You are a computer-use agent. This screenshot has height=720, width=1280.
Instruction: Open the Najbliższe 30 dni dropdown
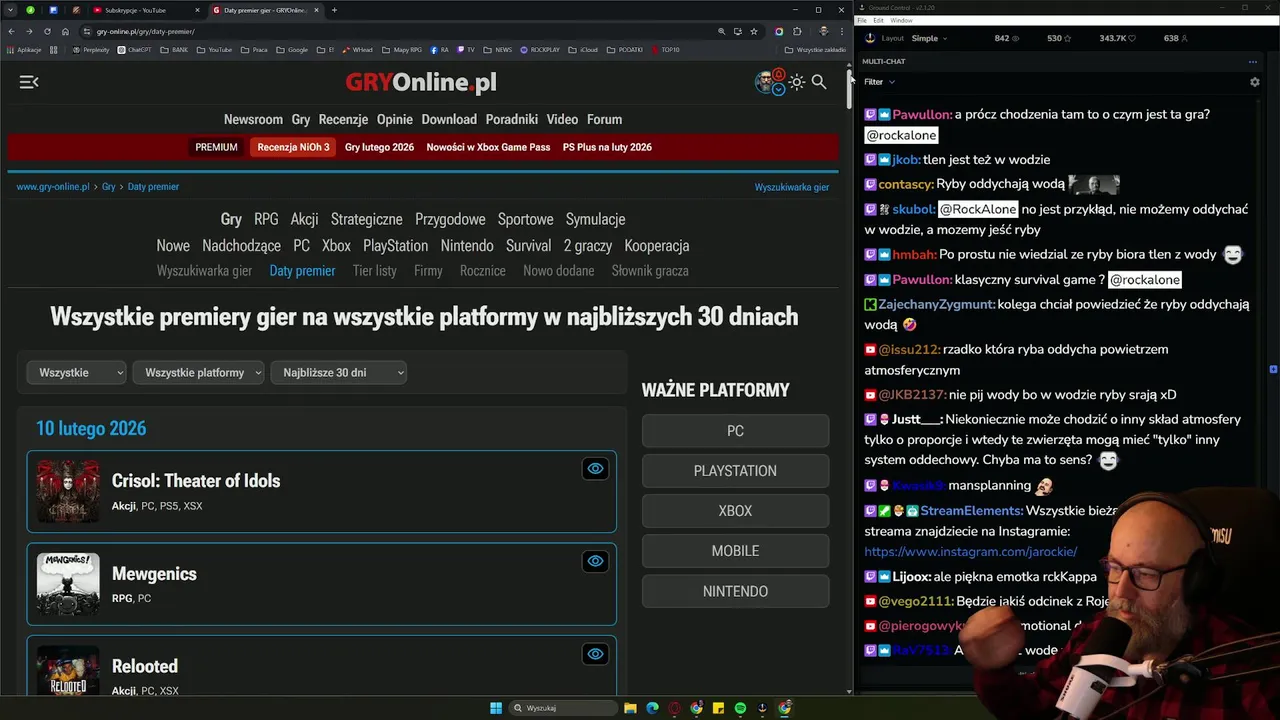point(339,372)
